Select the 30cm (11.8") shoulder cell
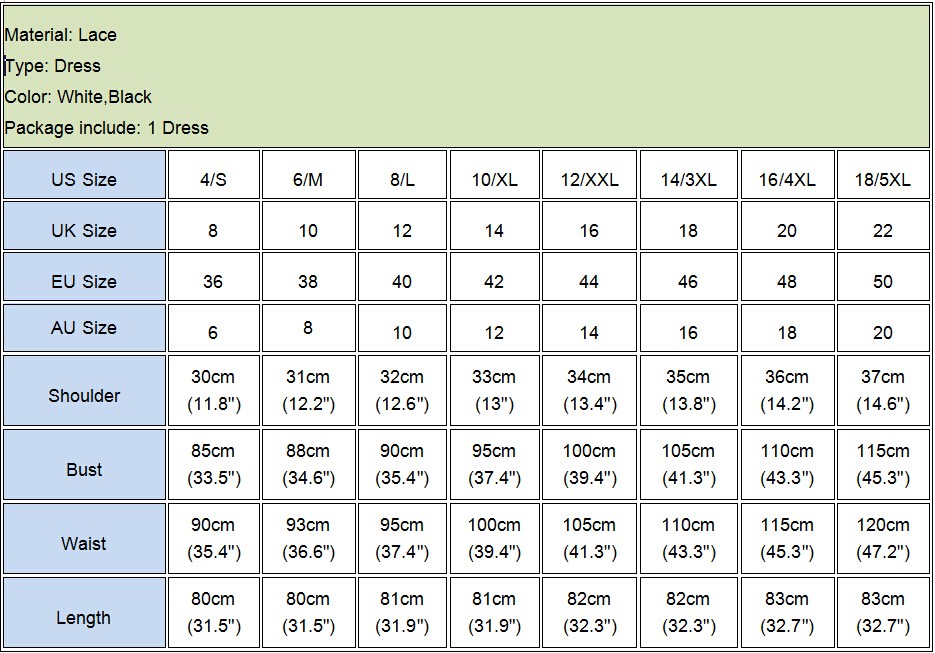Viewport: 935px width, 653px height. coord(213,391)
